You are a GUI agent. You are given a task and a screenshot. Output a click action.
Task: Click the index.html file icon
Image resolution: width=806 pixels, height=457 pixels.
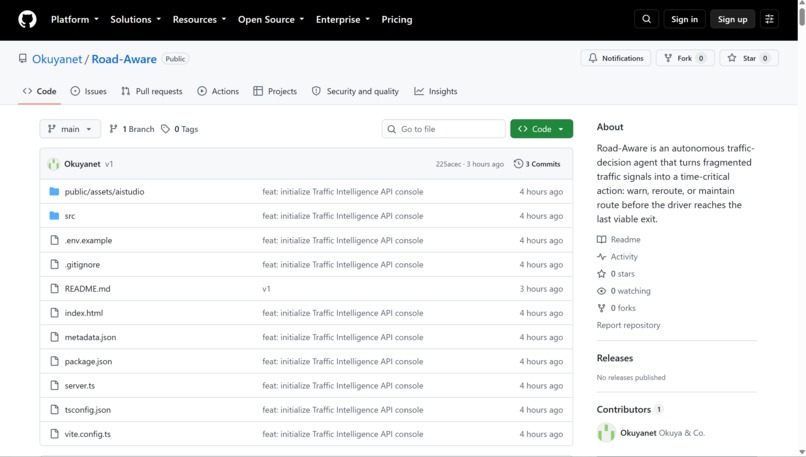[54, 313]
